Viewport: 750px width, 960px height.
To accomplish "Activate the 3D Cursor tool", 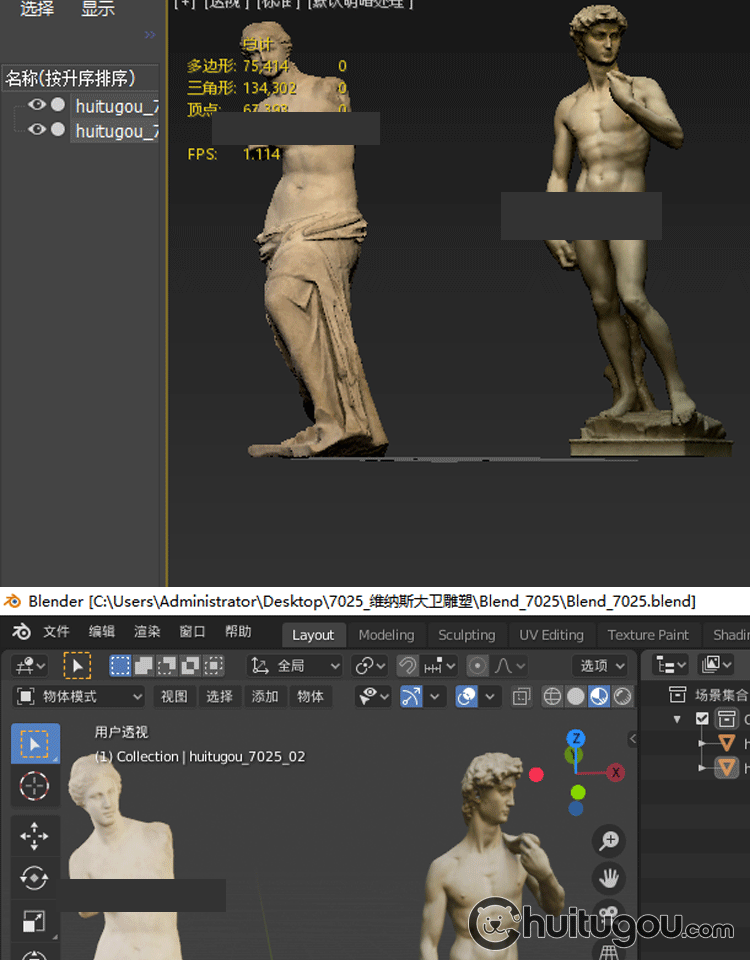I will pyautogui.click(x=35, y=787).
